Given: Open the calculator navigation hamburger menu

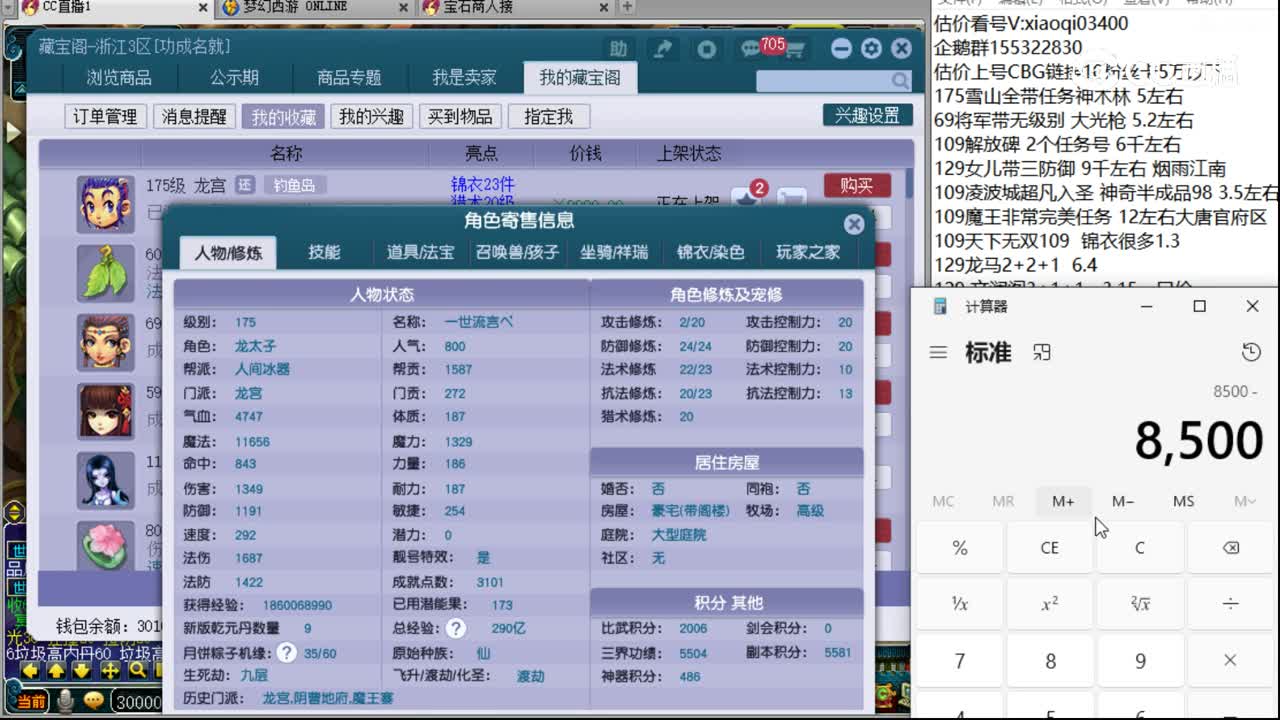Looking at the screenshot, I should (938, 352).
